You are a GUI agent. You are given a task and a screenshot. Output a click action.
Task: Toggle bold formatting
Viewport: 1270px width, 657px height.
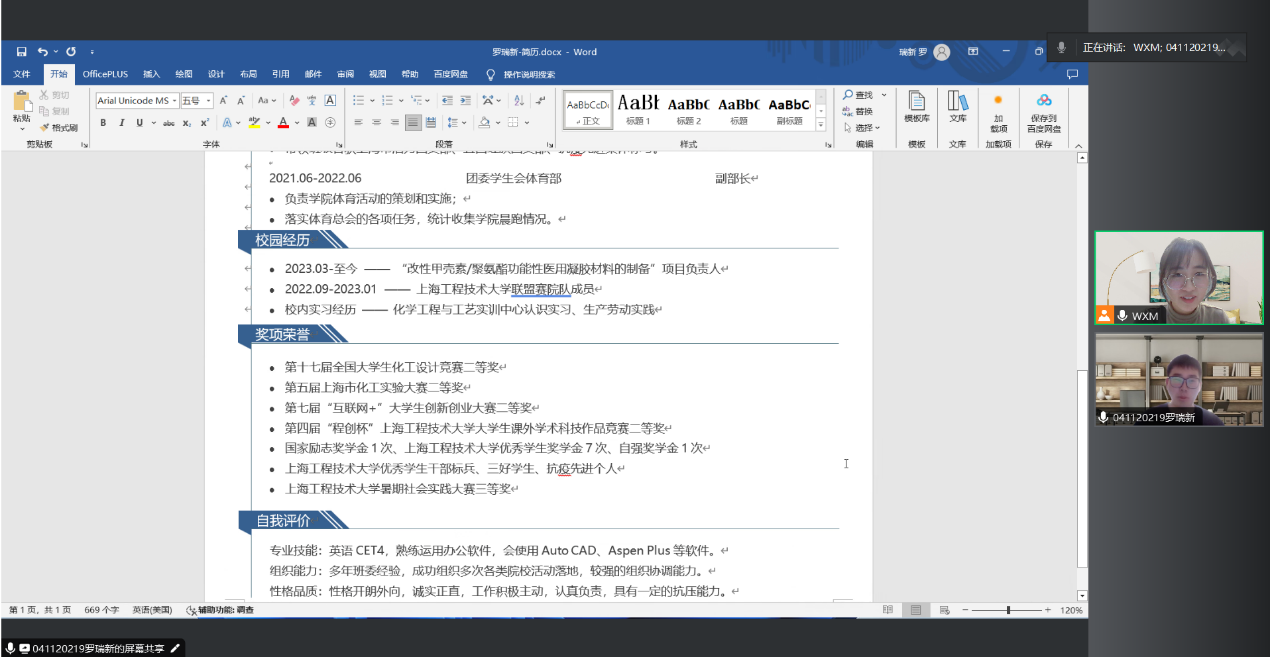point(105,123)
